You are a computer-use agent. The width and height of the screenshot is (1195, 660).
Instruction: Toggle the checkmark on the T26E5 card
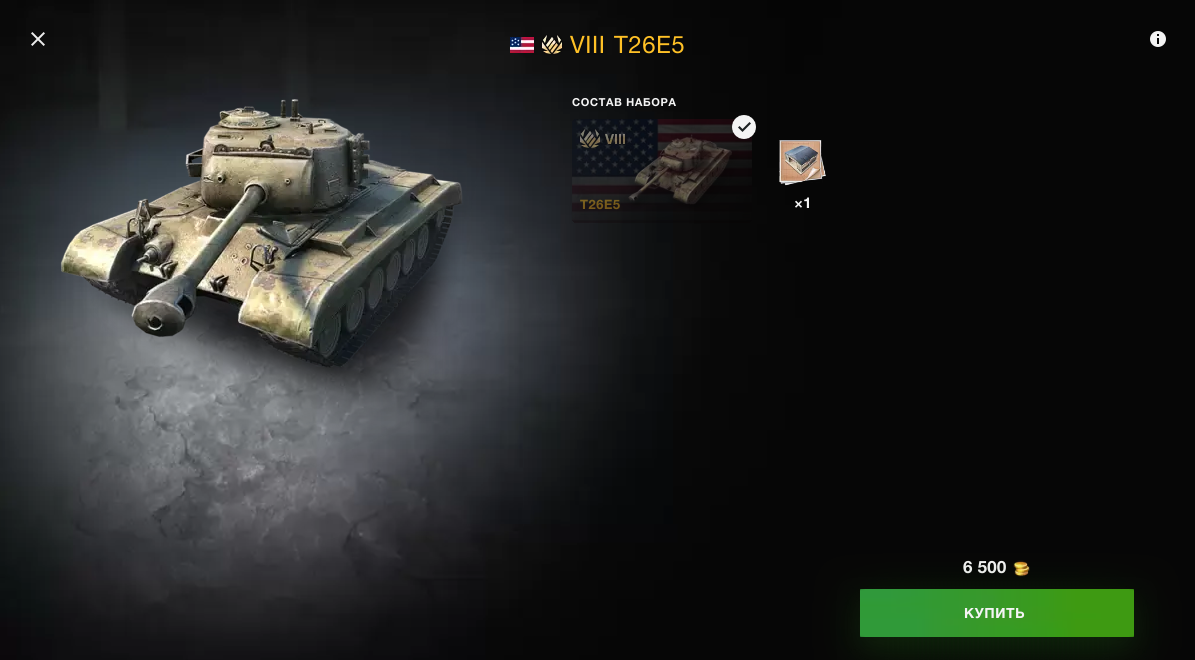(744, 127)
